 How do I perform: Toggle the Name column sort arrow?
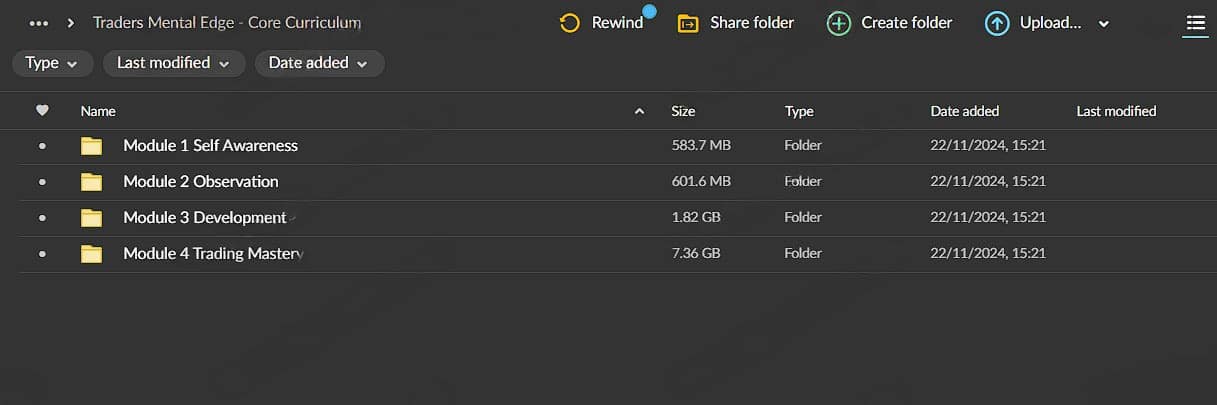640,111
